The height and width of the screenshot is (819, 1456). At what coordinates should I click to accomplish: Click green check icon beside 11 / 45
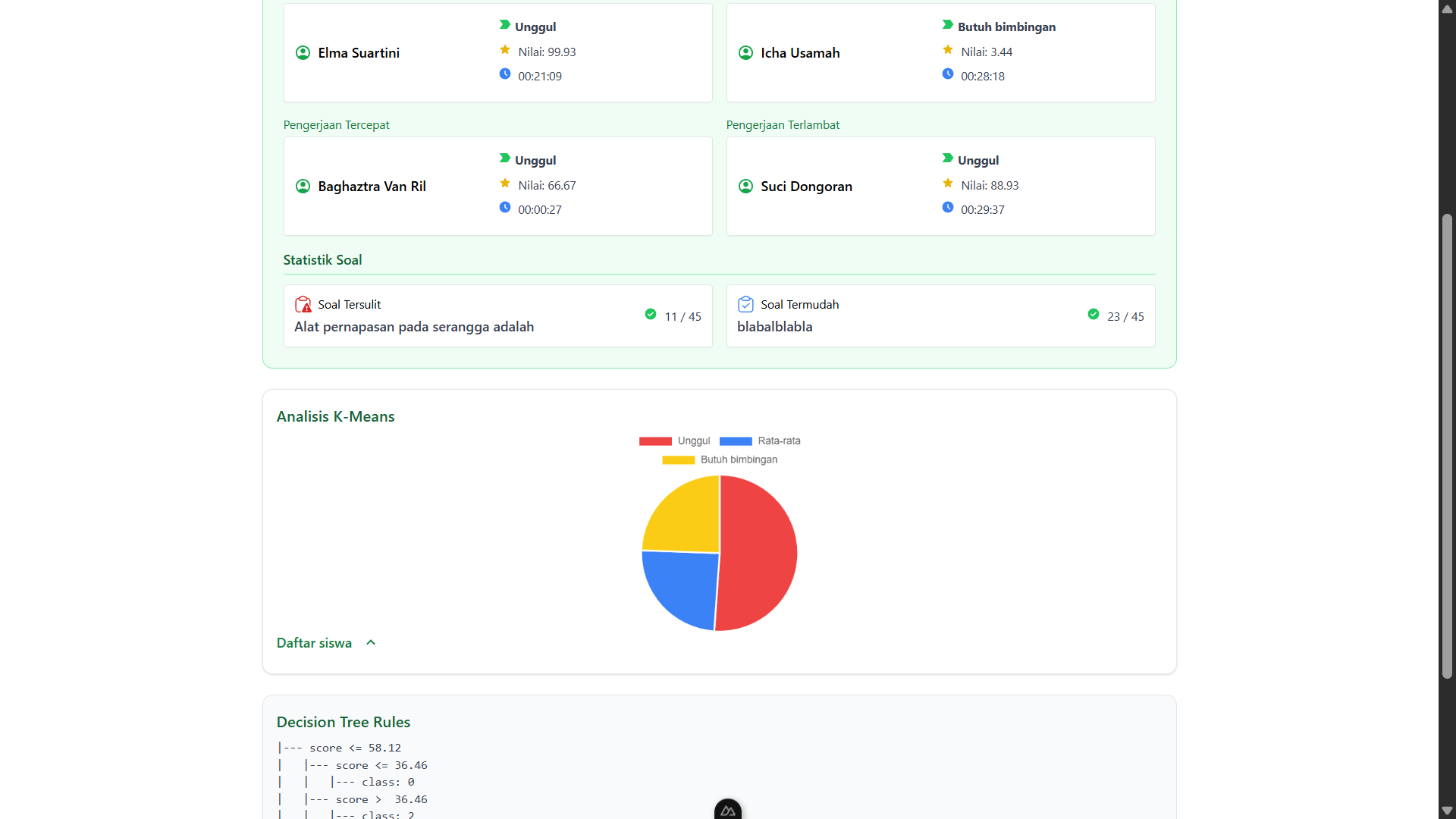[651, 315]
